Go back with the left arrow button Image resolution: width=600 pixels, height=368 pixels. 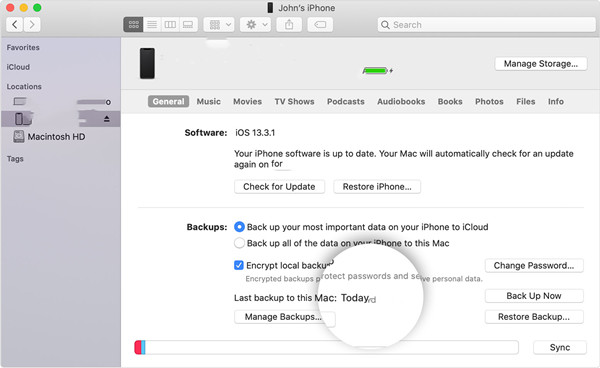coord(15,24)
